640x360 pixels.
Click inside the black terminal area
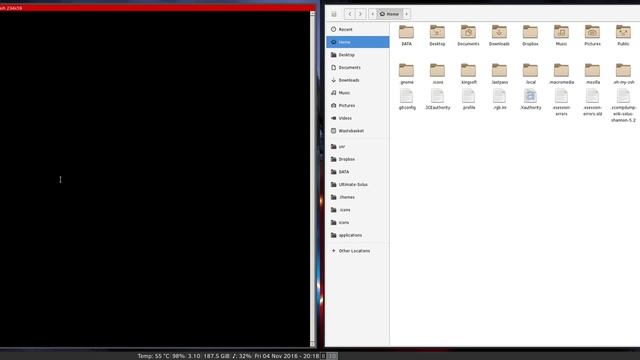tap(155, 179)
